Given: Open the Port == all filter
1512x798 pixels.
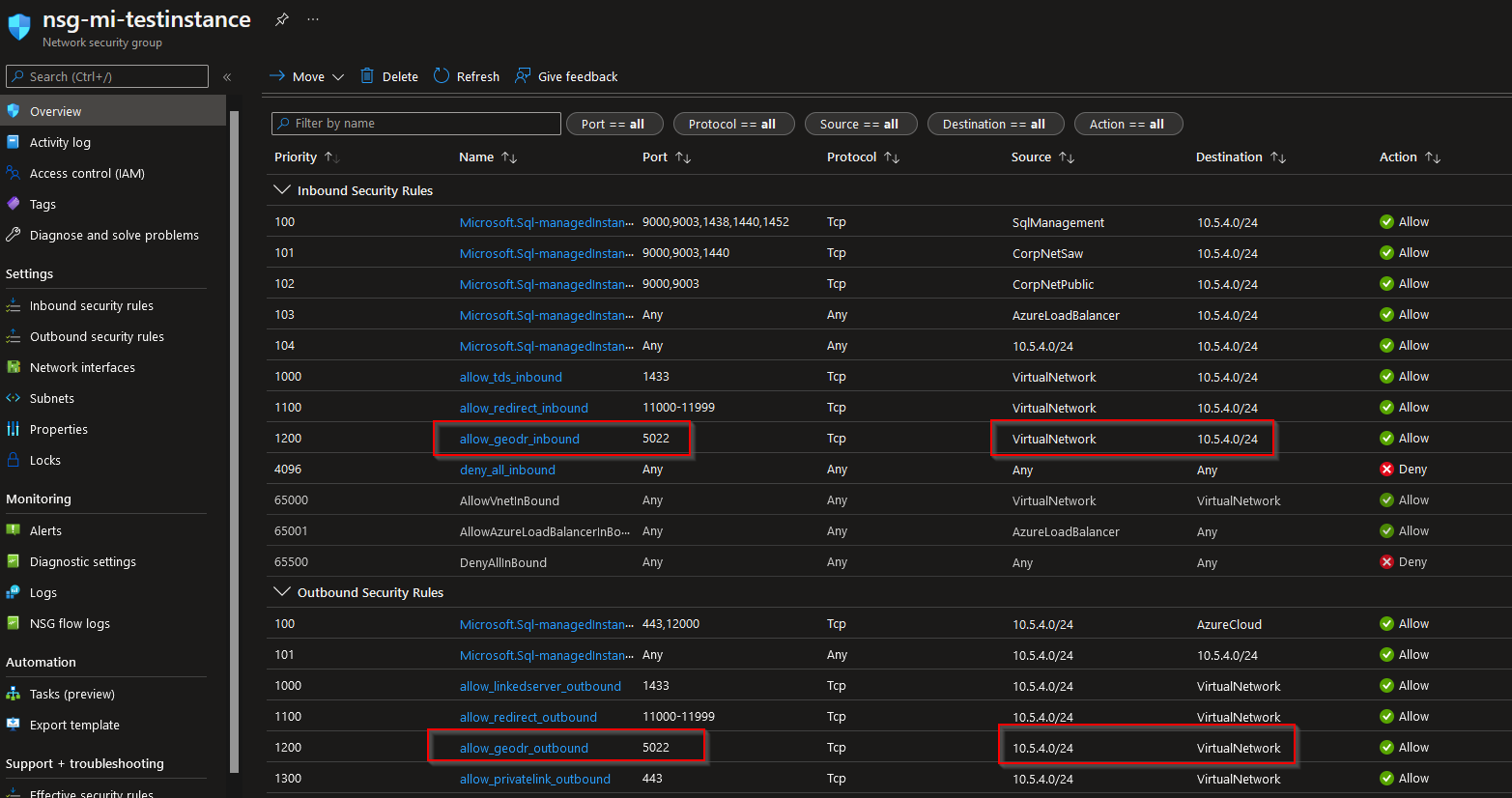Looking at the screenshot, I should (614, 124).
